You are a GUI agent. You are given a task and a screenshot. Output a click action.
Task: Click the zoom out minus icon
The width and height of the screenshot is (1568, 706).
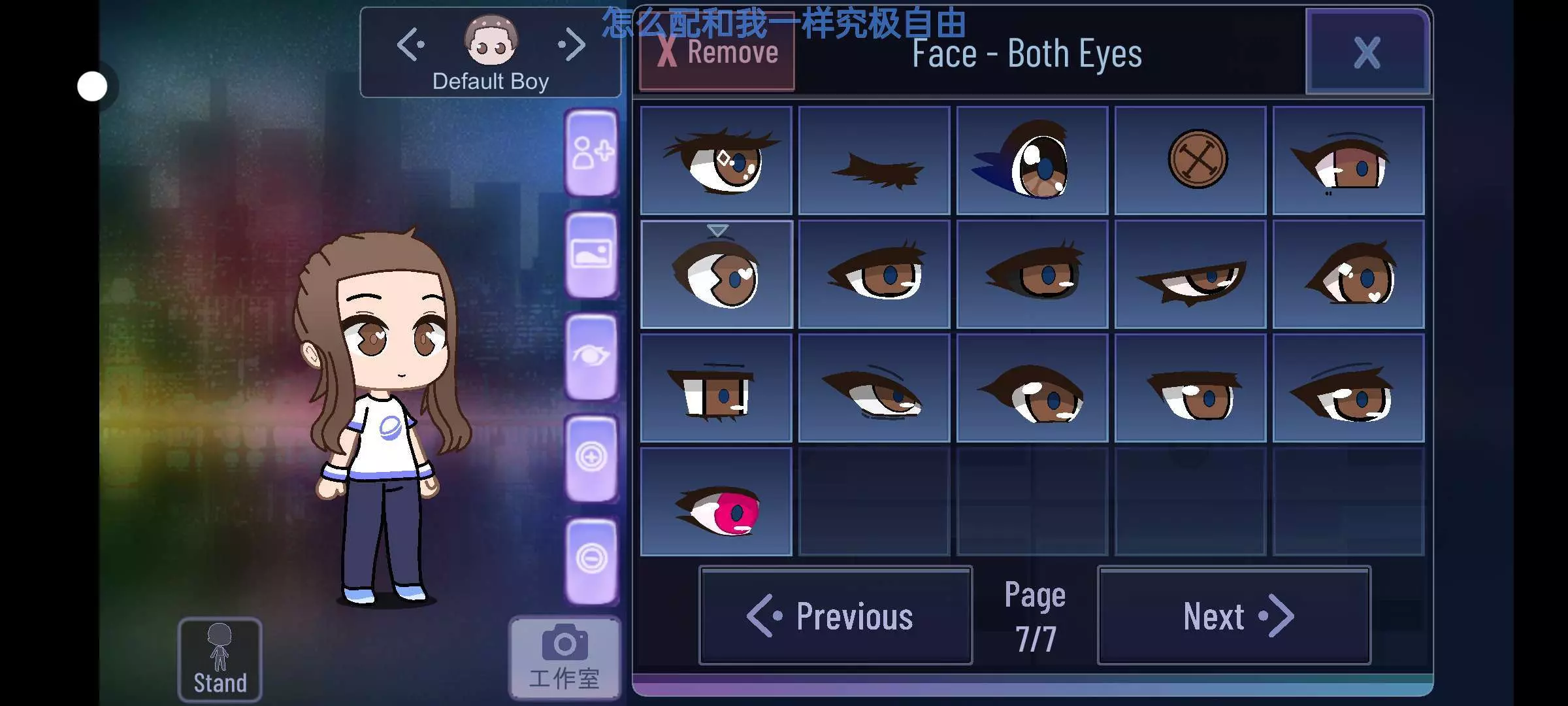pos(592,559)
